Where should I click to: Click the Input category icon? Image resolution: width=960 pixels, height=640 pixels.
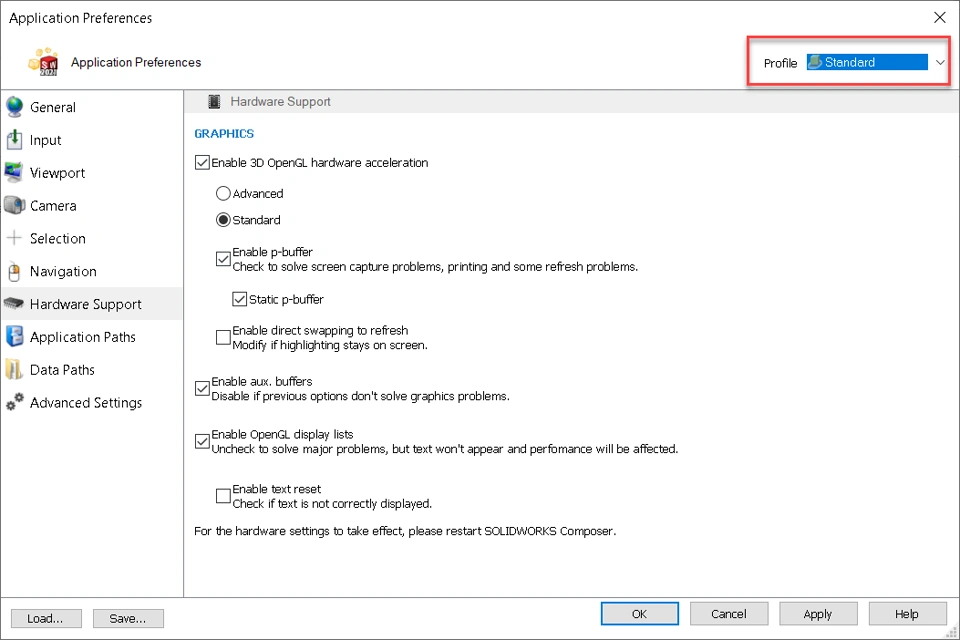(x=14, y=140)
